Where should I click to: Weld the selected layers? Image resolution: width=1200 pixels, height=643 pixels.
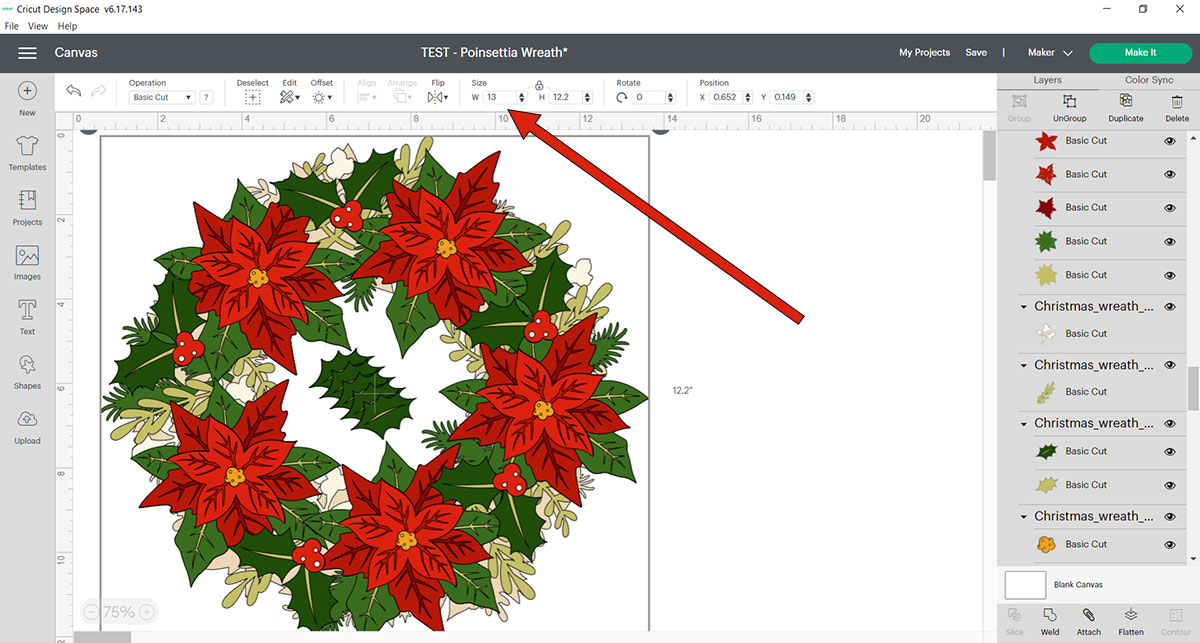coord(1050,621)
